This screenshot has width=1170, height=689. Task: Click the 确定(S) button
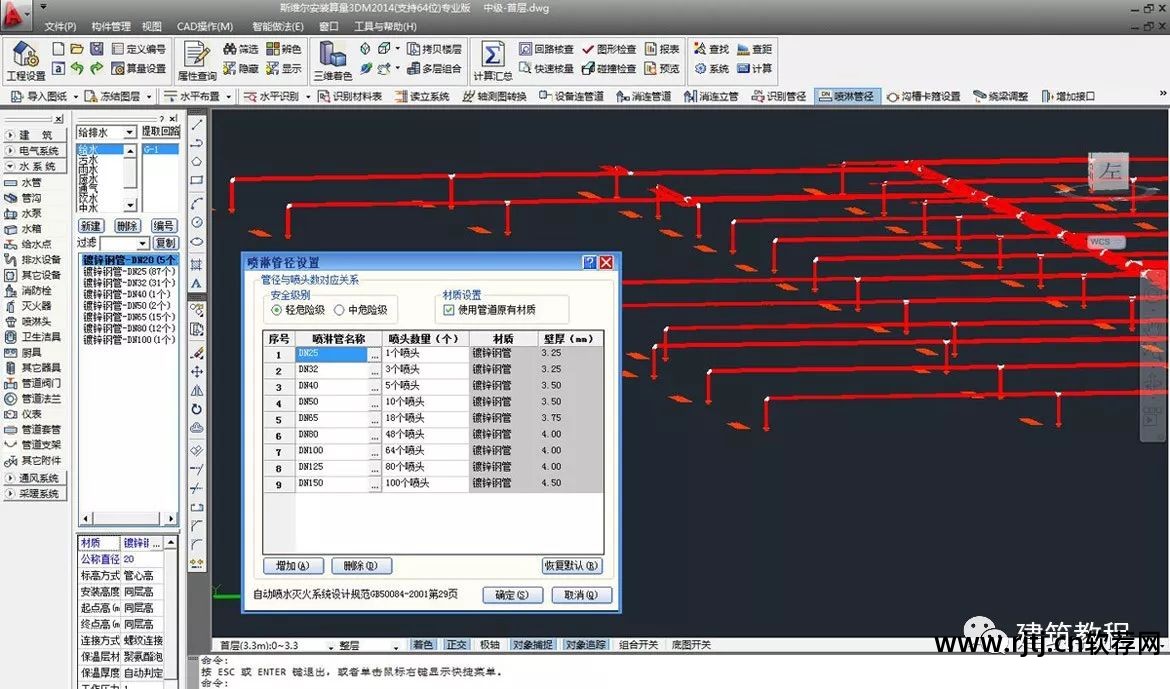pos(512,595)
